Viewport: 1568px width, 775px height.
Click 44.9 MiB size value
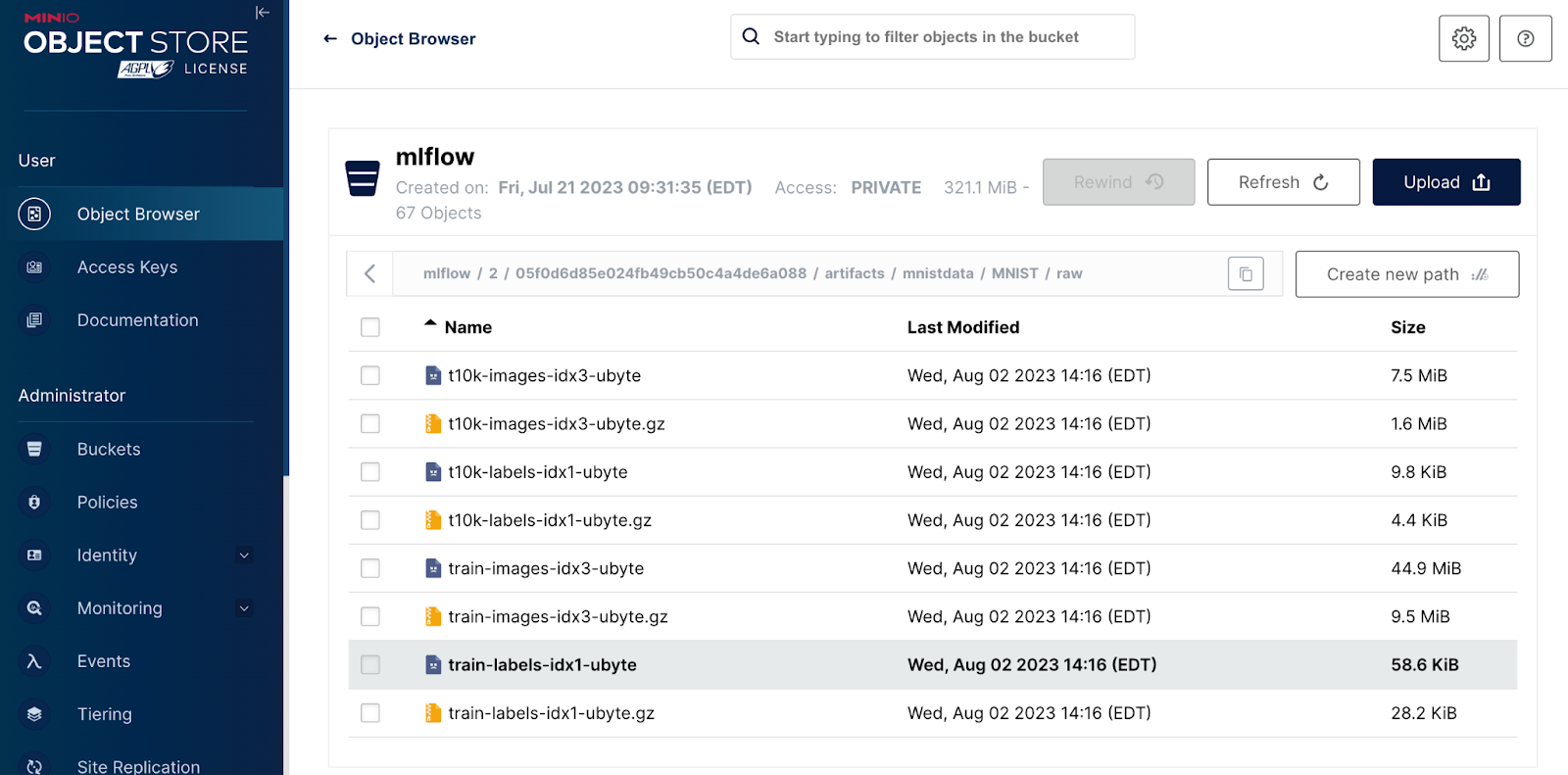click(1426, 568)
